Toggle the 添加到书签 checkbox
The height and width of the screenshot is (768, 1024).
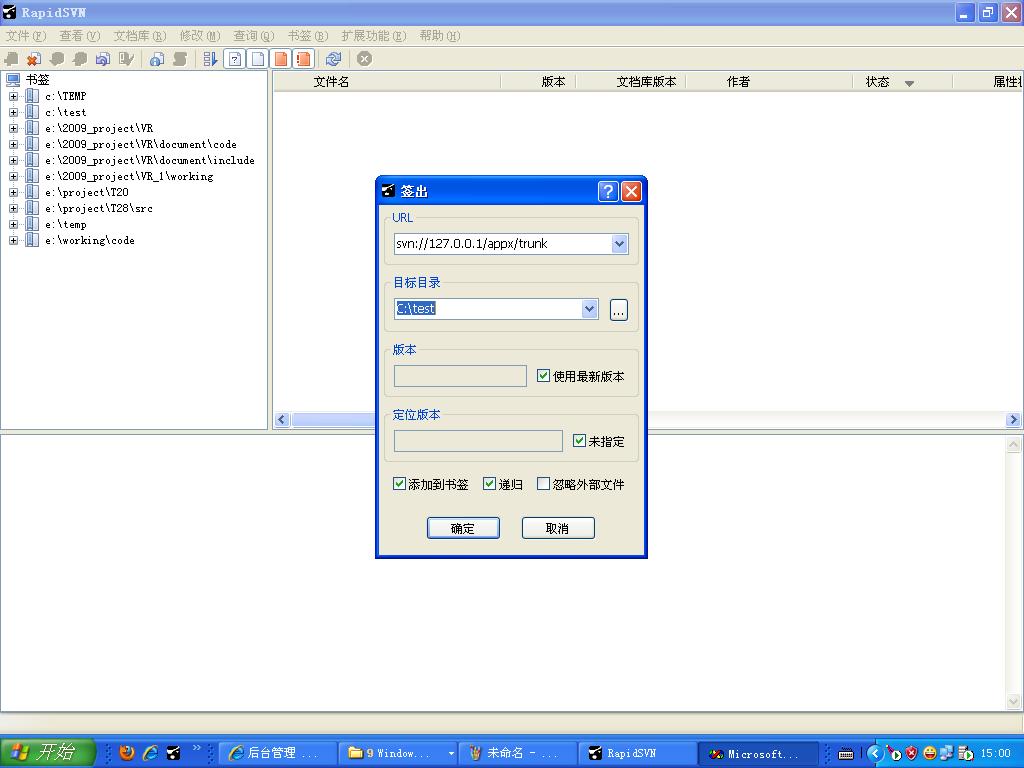pyautogui.click(x=400, y=484)
